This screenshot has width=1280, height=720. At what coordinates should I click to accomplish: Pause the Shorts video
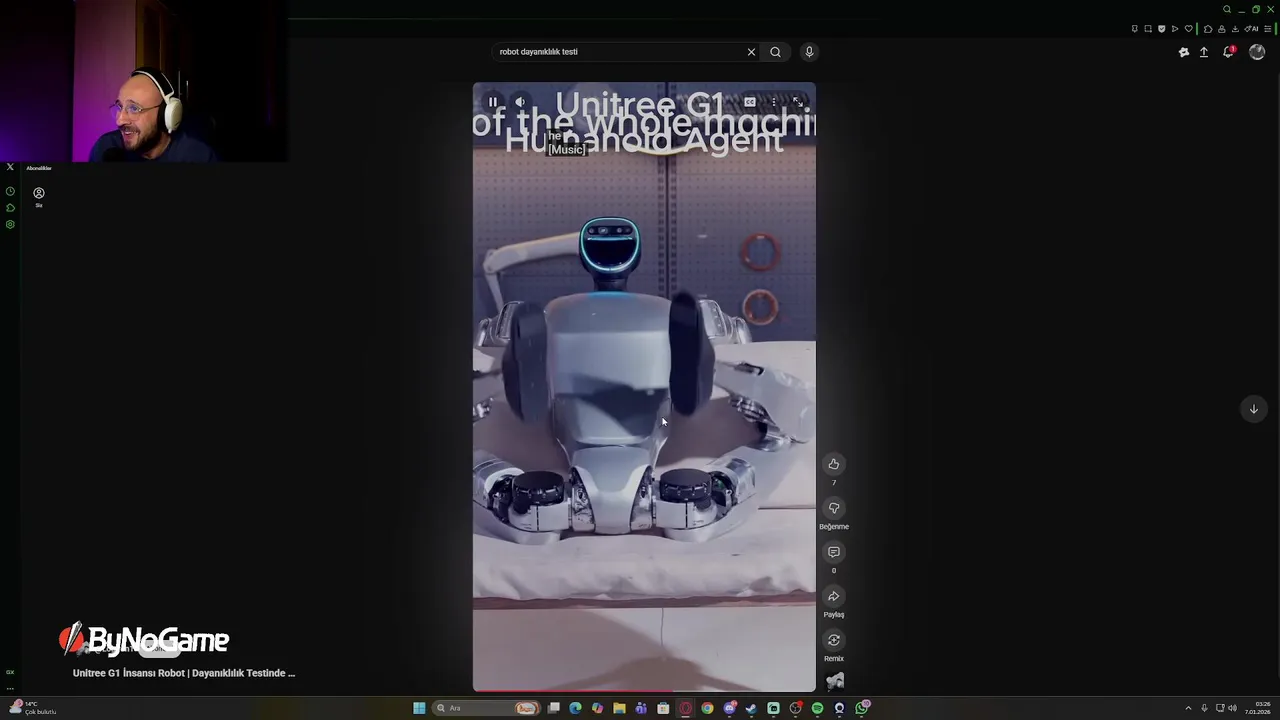coord(493,102)
